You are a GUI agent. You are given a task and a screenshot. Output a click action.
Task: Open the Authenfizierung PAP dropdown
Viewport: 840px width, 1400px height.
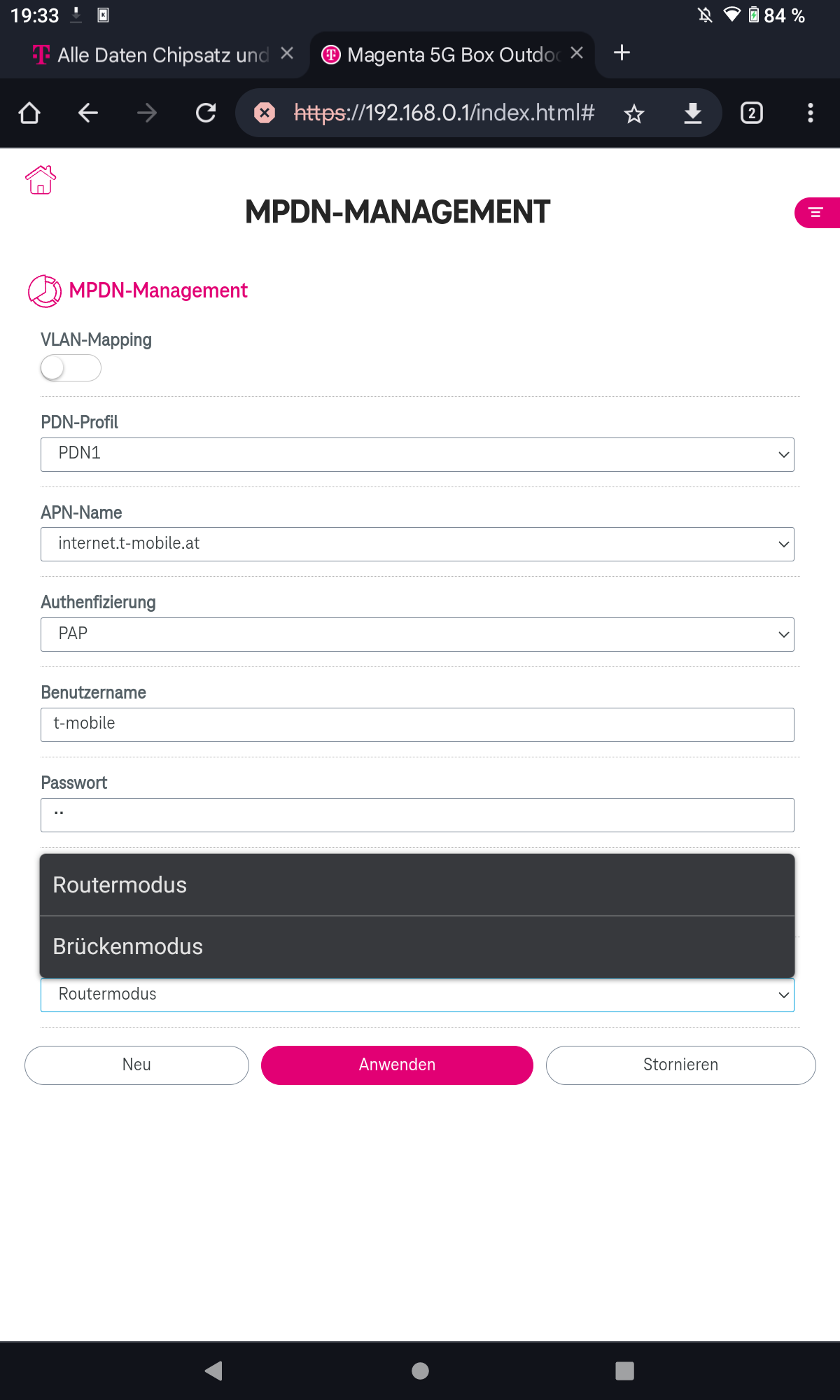coord(417,634)
